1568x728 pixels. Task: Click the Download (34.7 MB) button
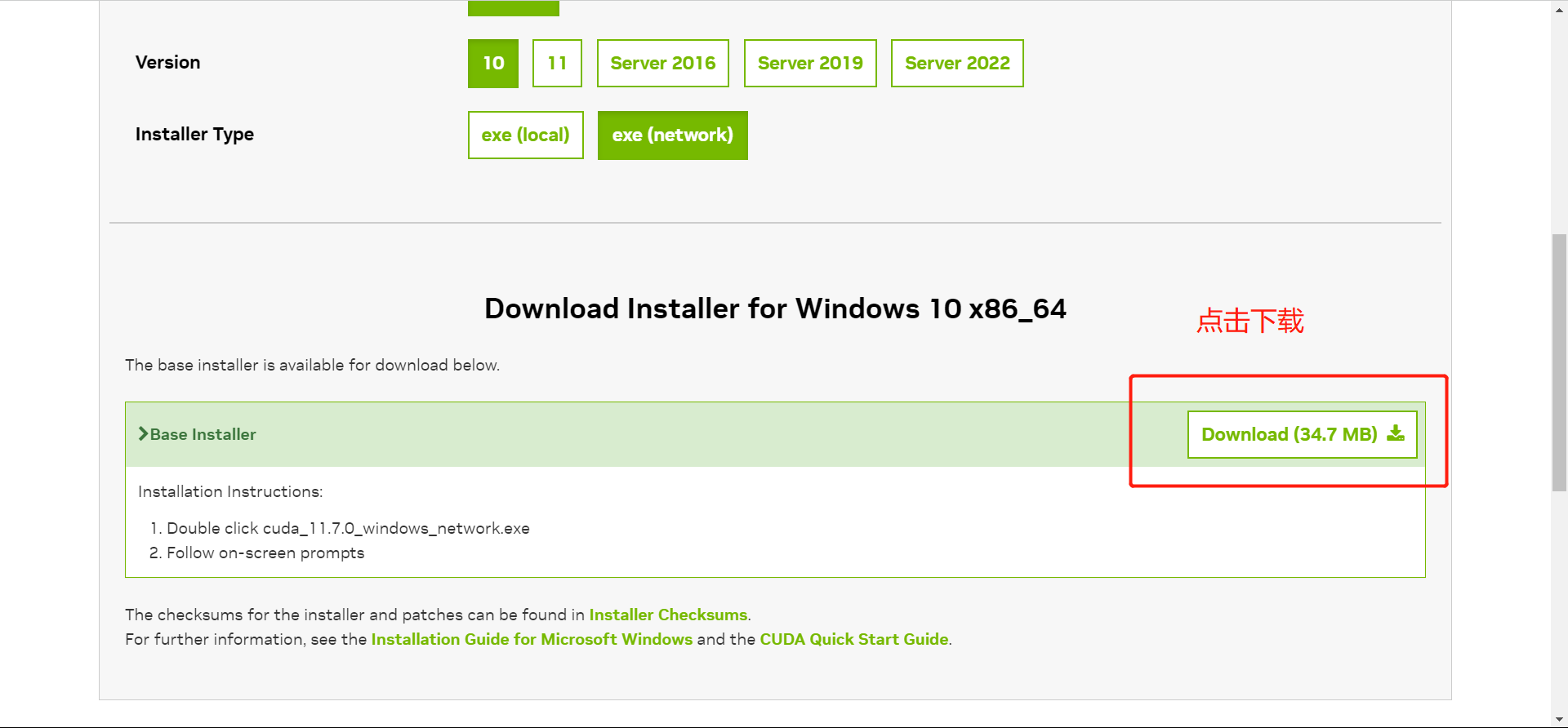coord(1303,434)
